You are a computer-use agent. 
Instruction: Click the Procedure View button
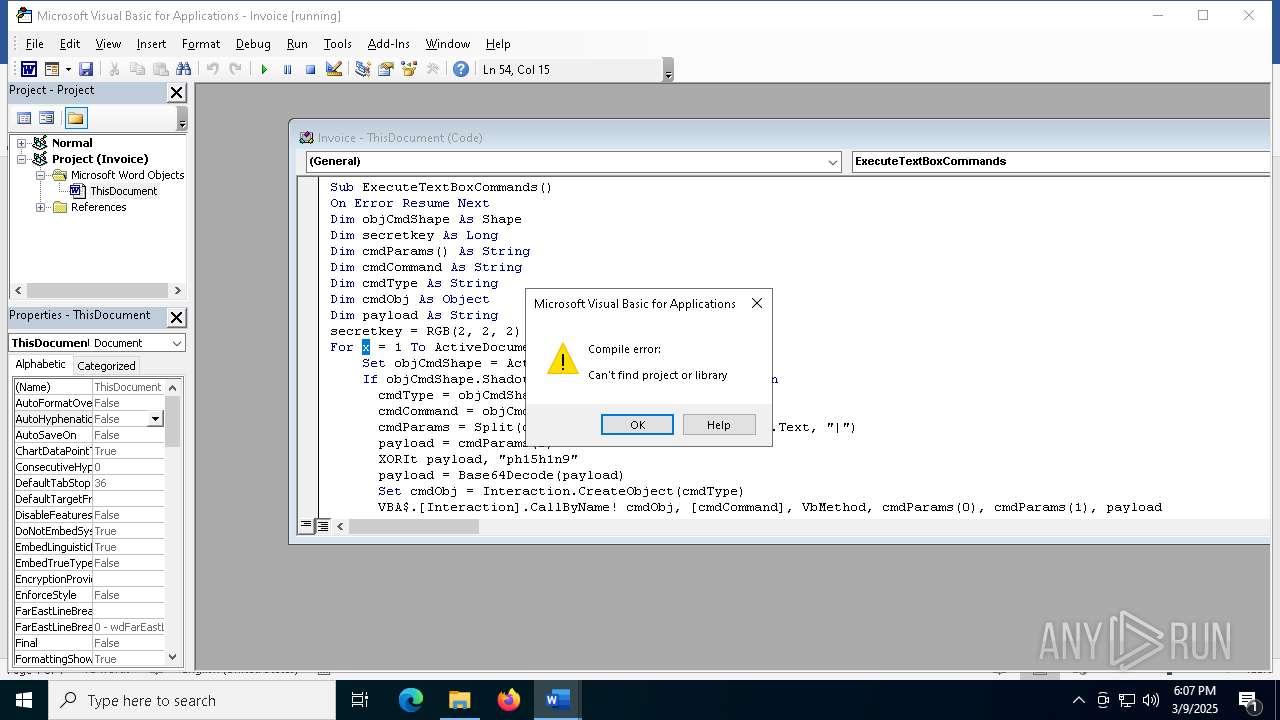click(x=307, y=525)
